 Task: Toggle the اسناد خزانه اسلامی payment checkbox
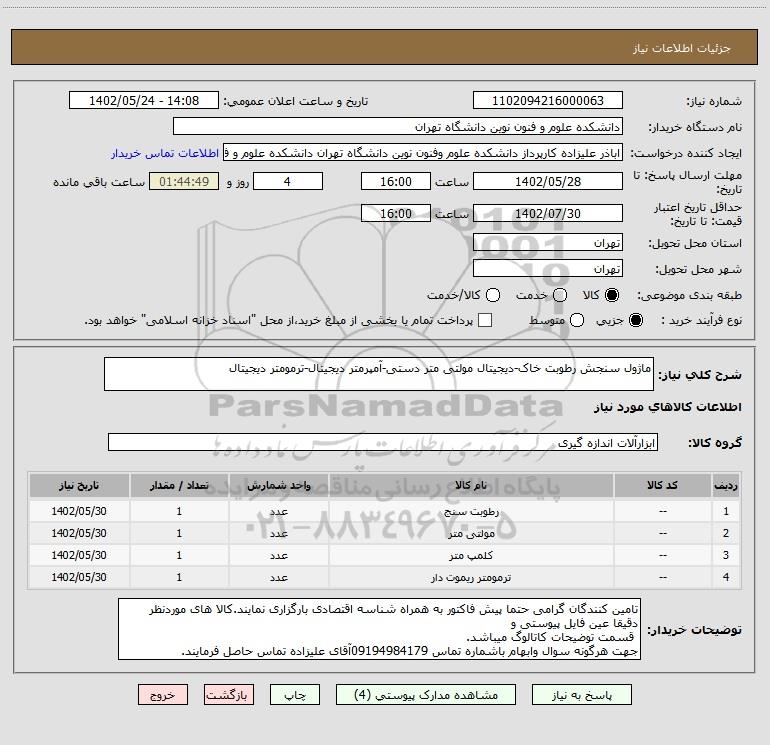(485, 320)
